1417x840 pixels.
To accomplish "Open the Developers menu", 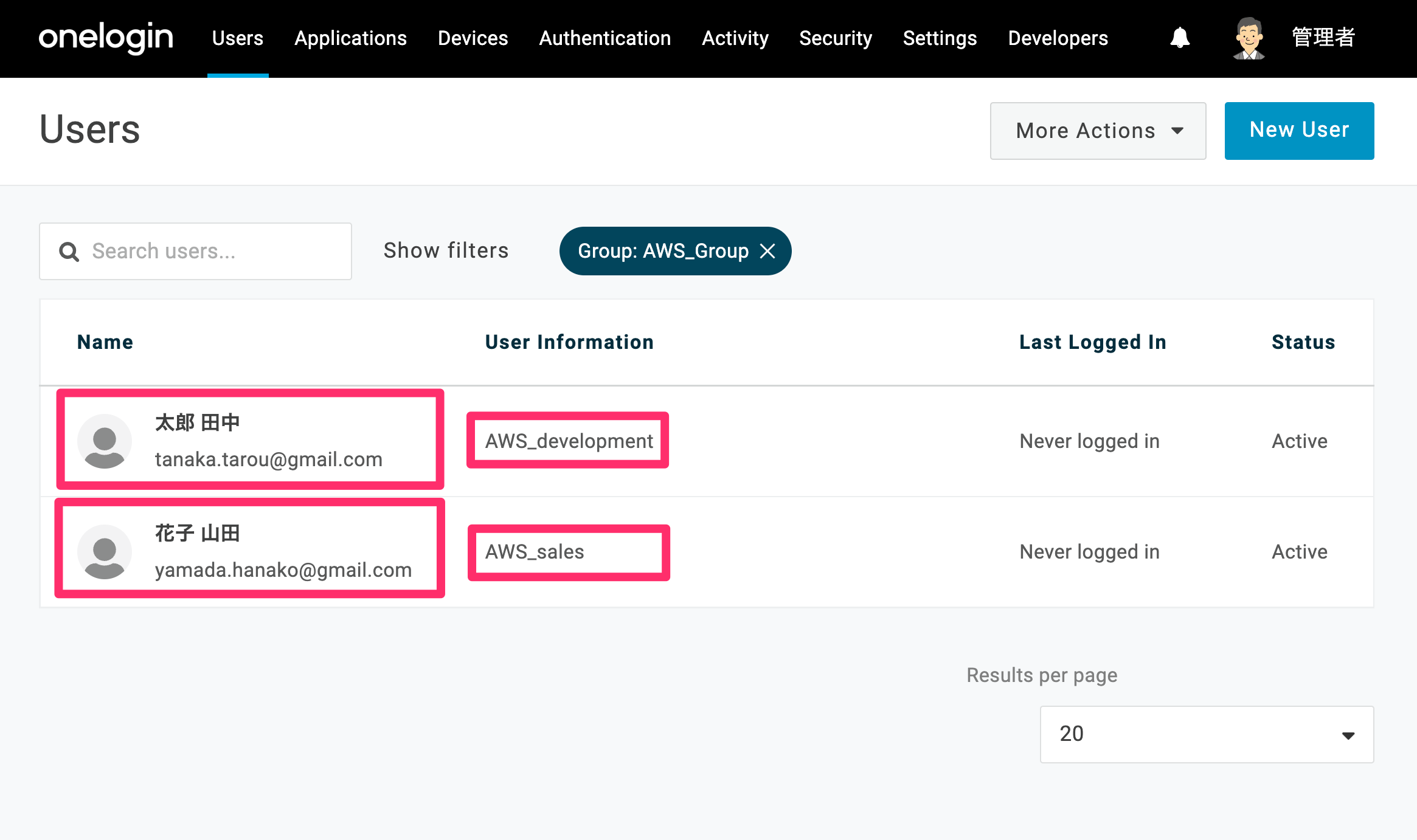I will click(x=1058, y=38).
